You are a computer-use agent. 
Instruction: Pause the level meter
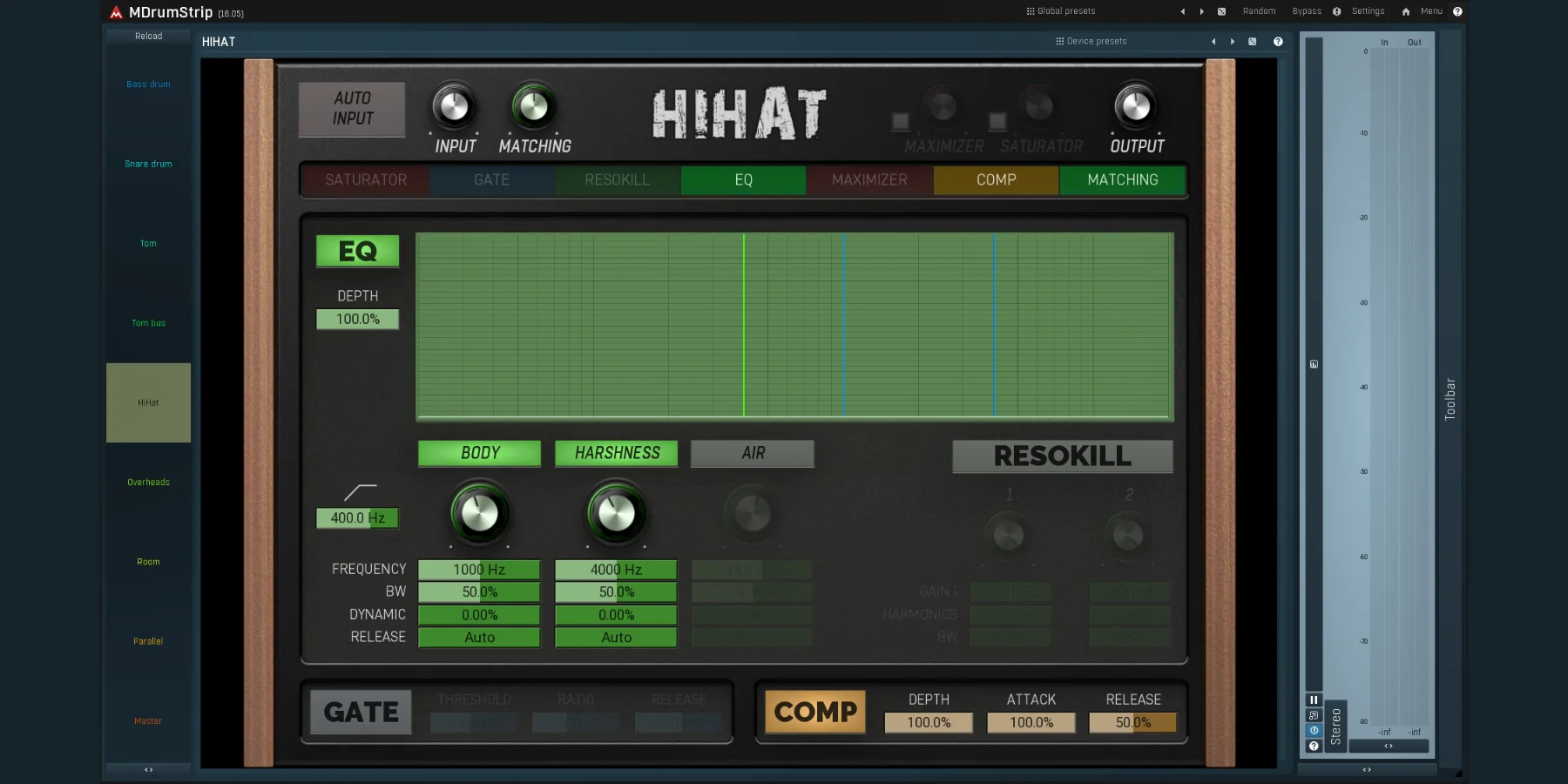1314,700
